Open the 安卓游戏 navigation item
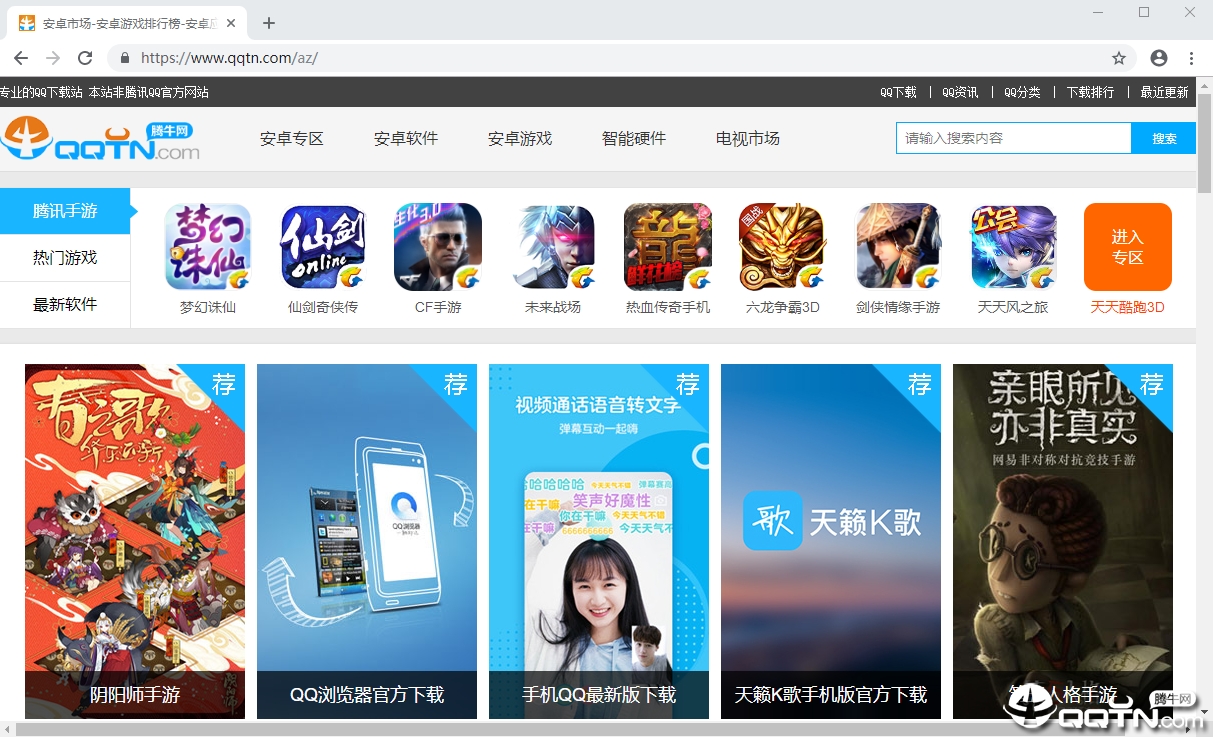Viewport: 1213px width, 737px height. (520, 139)
